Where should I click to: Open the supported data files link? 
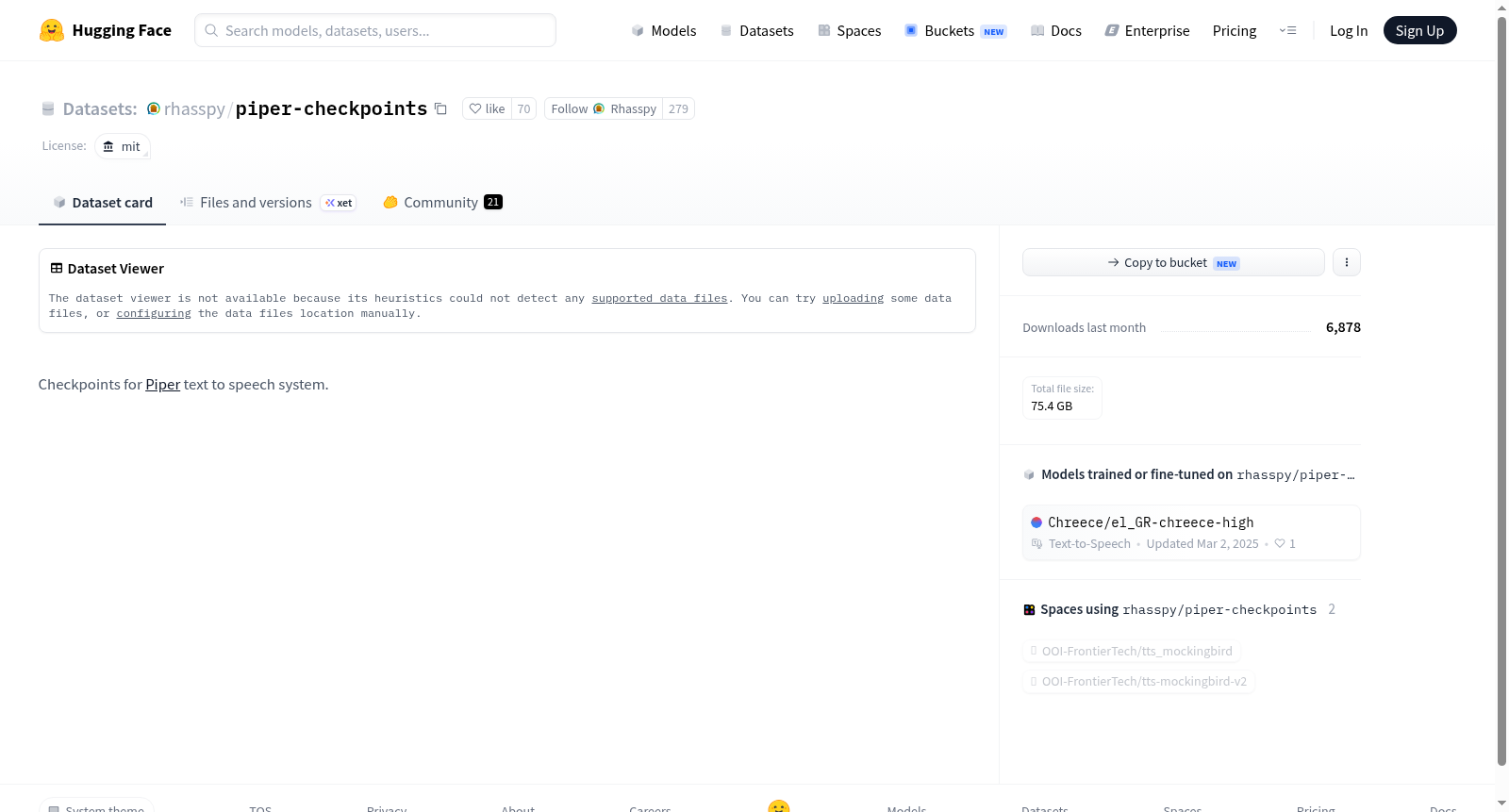pyautogui.click(x=660, y=298)
